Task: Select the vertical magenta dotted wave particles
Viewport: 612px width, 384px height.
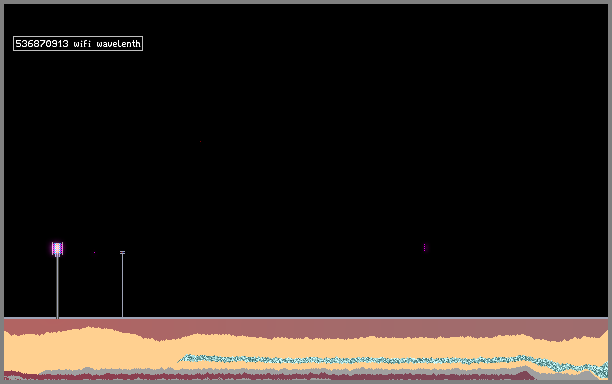Action: tap(424, 247)
